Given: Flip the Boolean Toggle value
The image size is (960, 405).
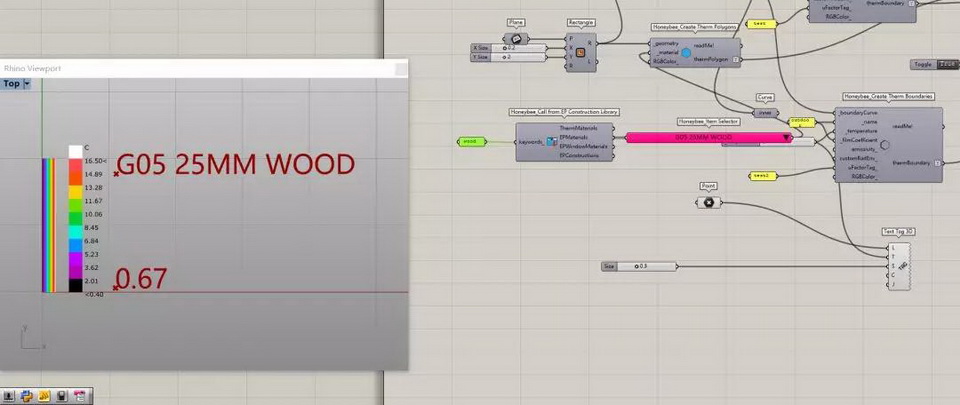Looking at the screenshot, I should point(945,65).
